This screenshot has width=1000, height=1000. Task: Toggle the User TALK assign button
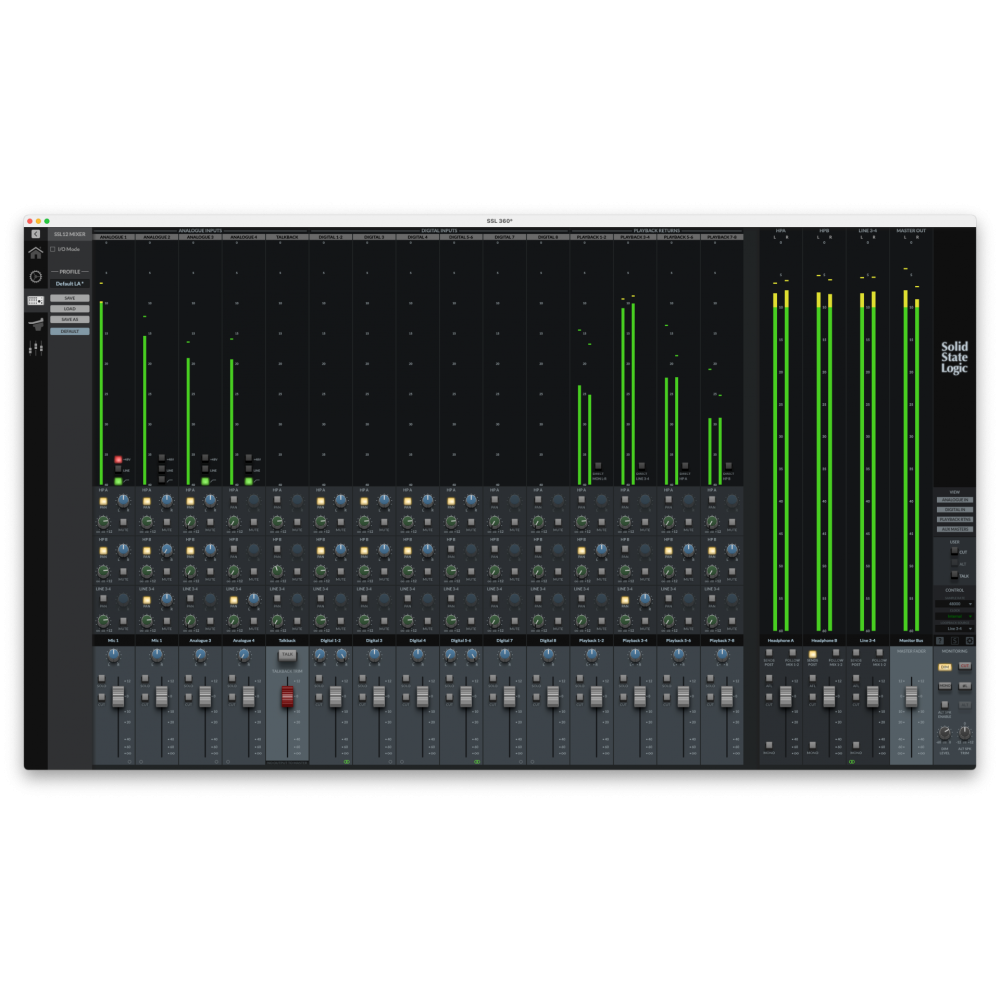pos(955,575)
